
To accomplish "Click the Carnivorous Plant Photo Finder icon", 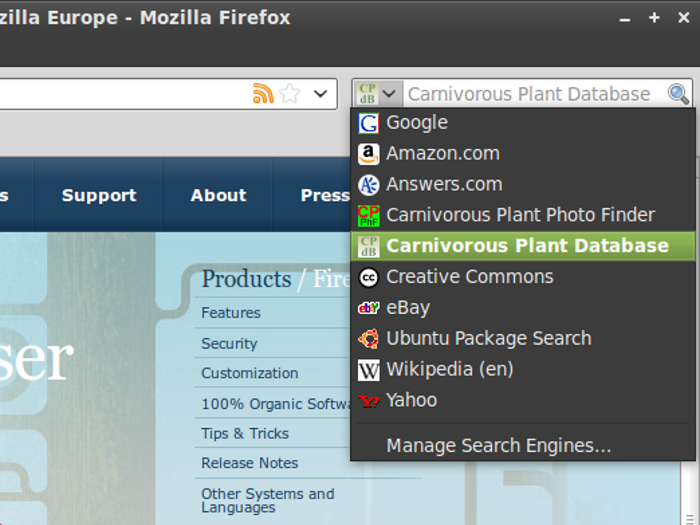I will click(x=369, y=216).
